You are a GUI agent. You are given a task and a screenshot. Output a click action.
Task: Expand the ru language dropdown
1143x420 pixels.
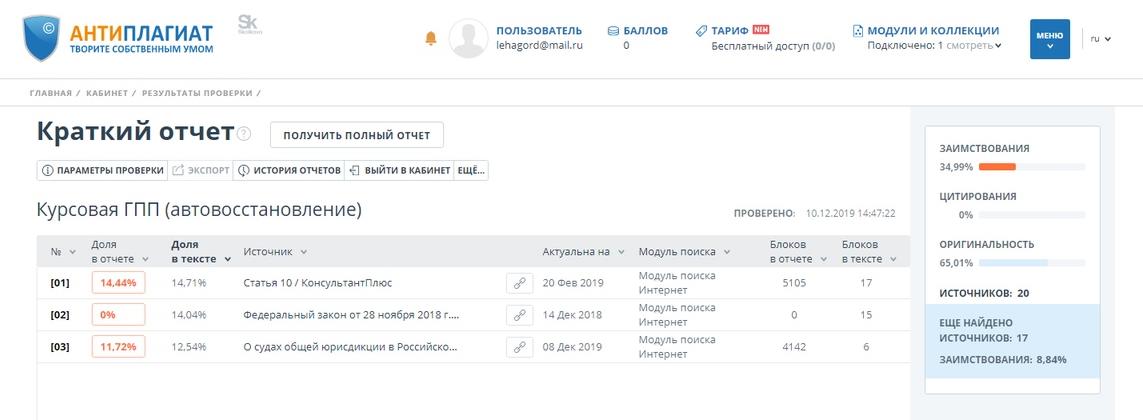click(1100, 39)
